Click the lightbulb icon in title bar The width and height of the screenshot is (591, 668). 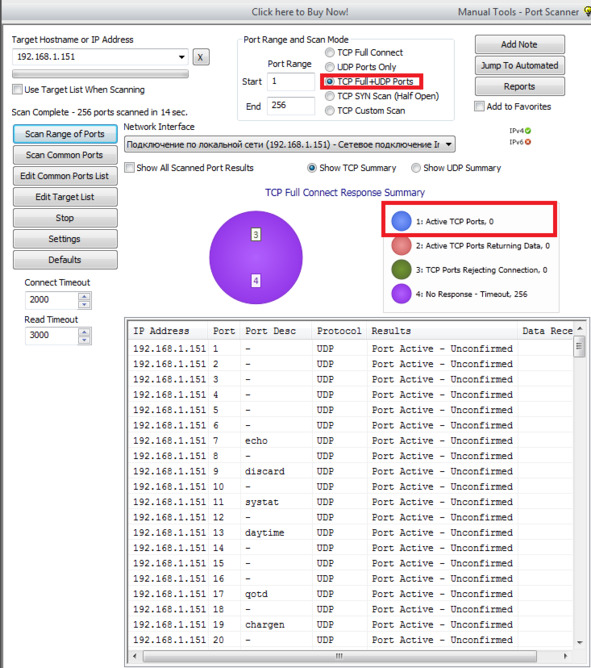[x=587, y=12]
